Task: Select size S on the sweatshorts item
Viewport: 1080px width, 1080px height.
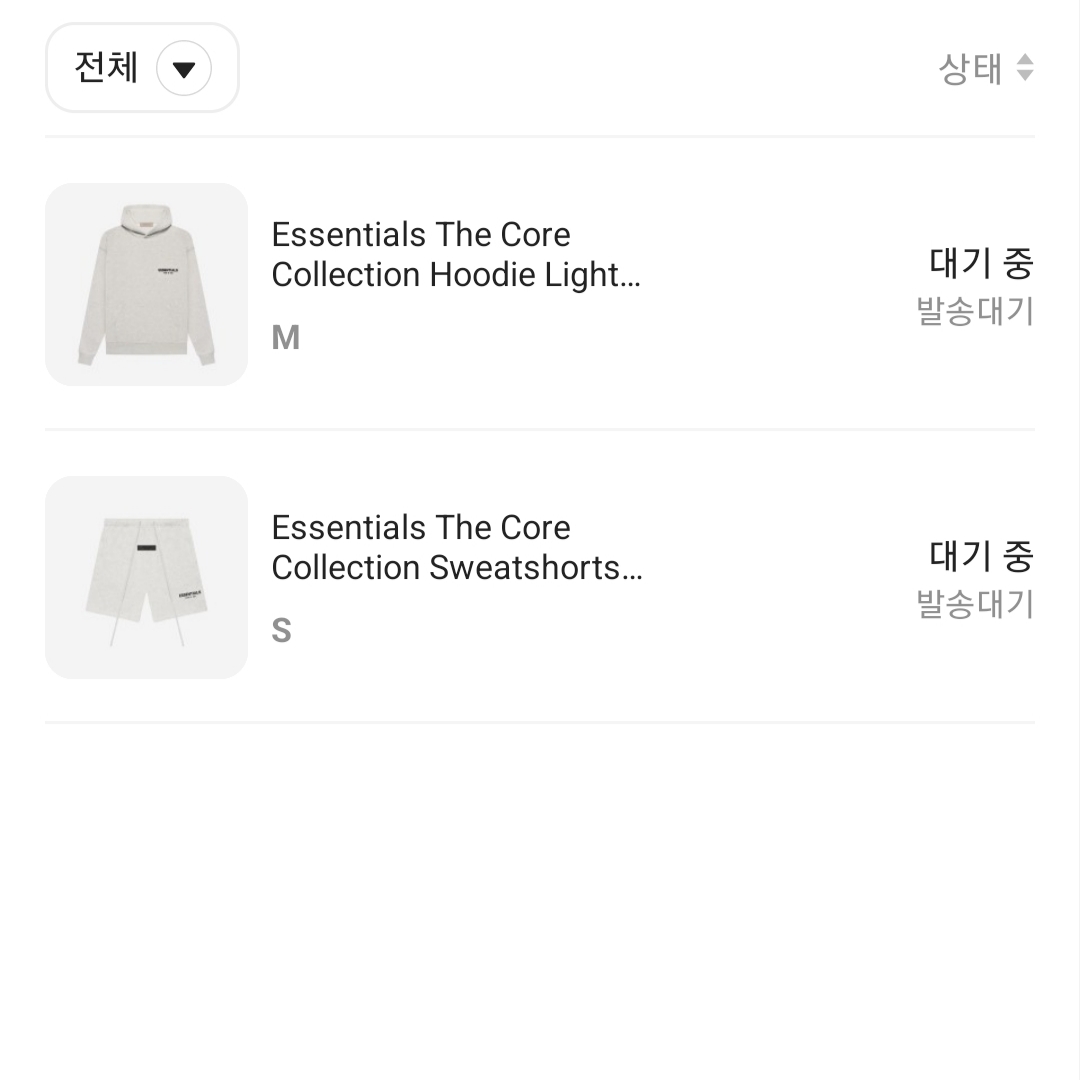Action: click(x=281, y=629)
